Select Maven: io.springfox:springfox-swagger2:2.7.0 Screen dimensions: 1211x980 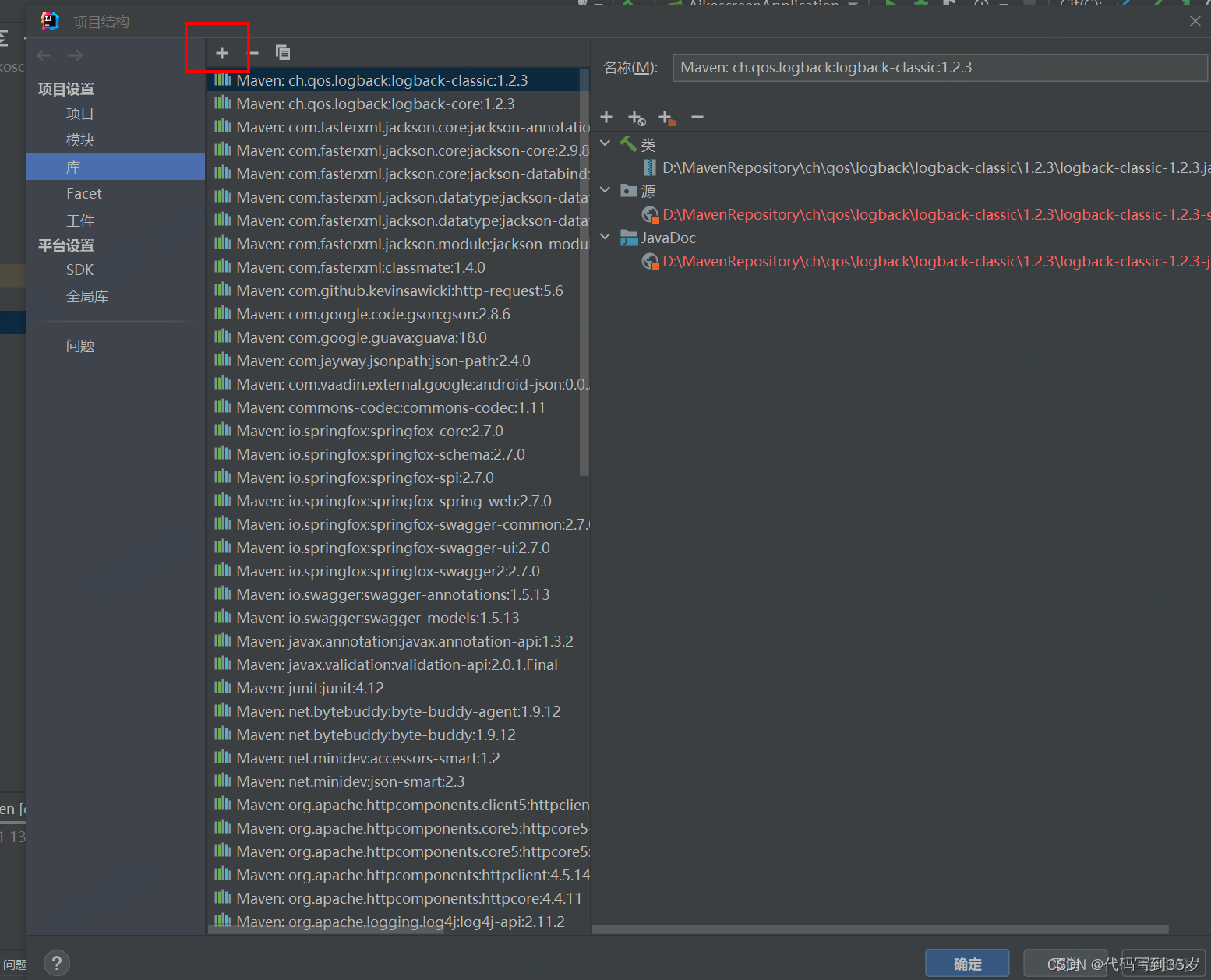(x=397, y=571)
